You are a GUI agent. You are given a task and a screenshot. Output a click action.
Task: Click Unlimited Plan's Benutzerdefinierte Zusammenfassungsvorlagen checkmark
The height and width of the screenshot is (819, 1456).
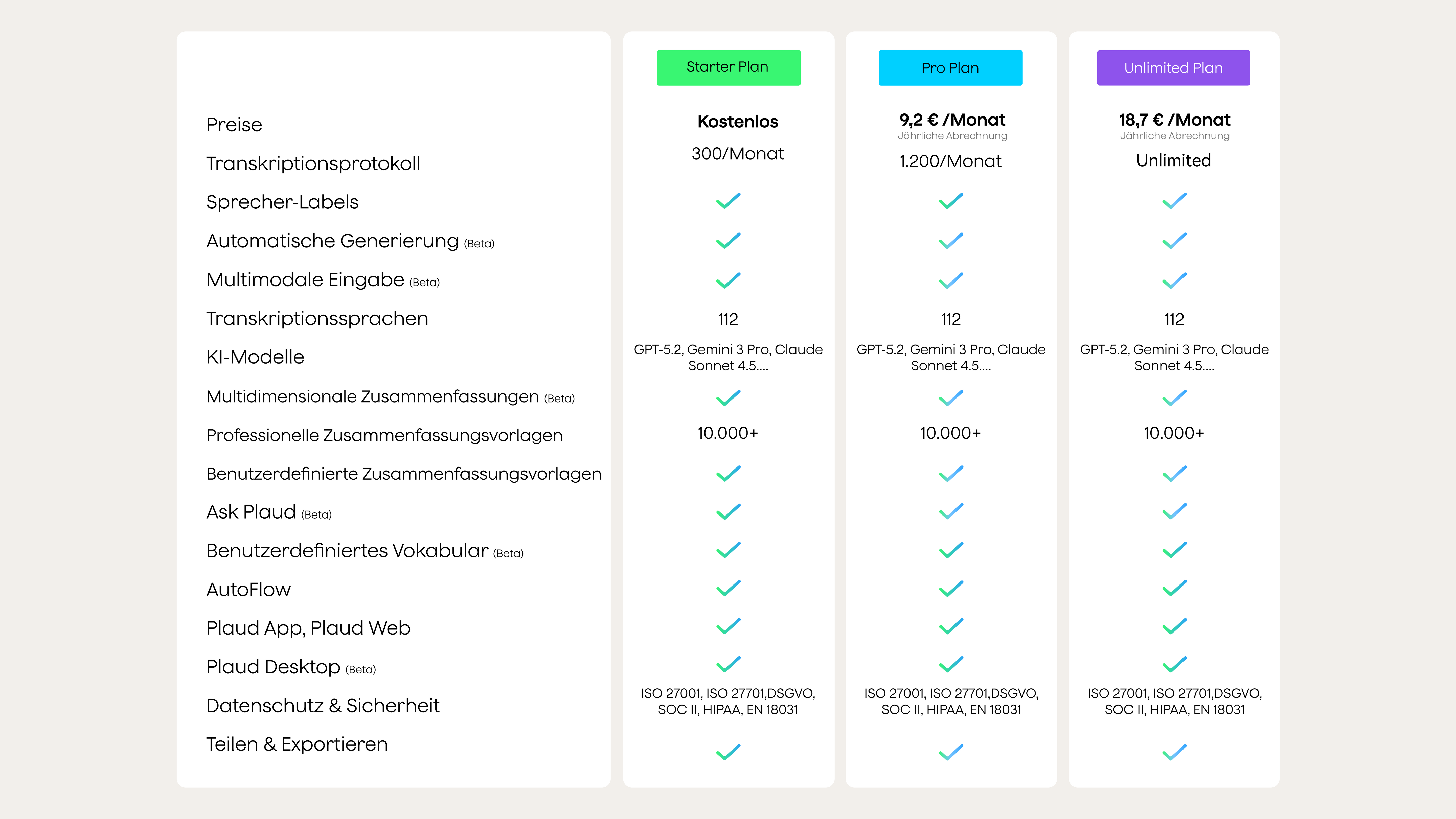1174,474
